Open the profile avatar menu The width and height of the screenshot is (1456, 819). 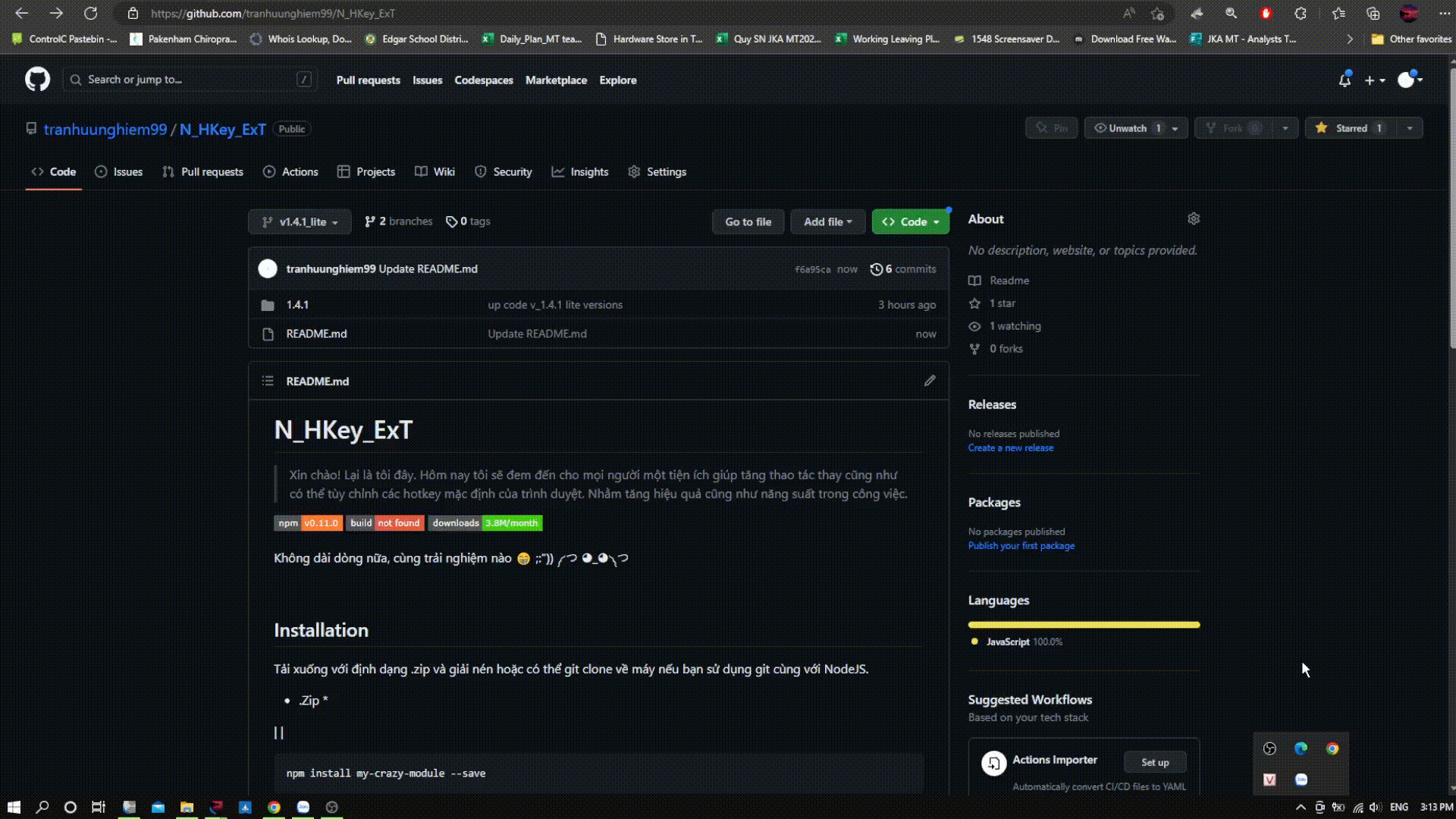click(x=1408, y=80)
